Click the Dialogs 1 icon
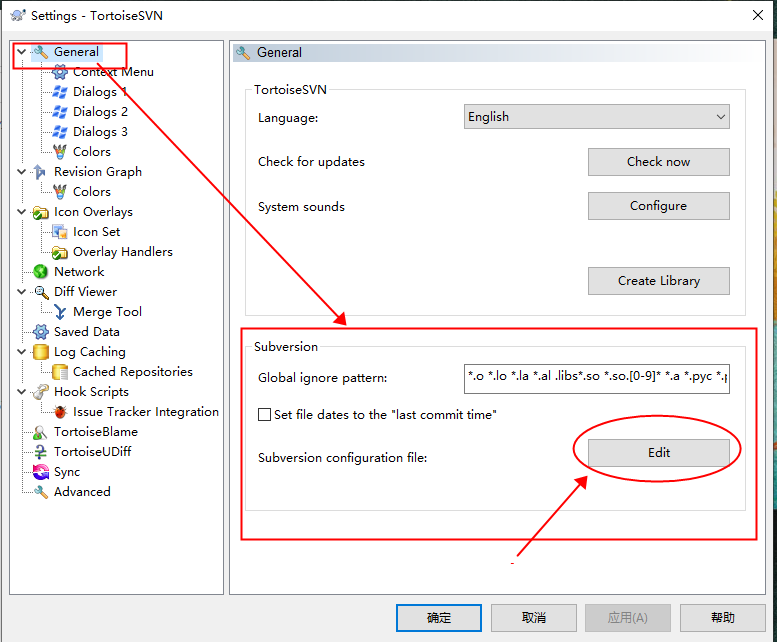 pos(59,92)
